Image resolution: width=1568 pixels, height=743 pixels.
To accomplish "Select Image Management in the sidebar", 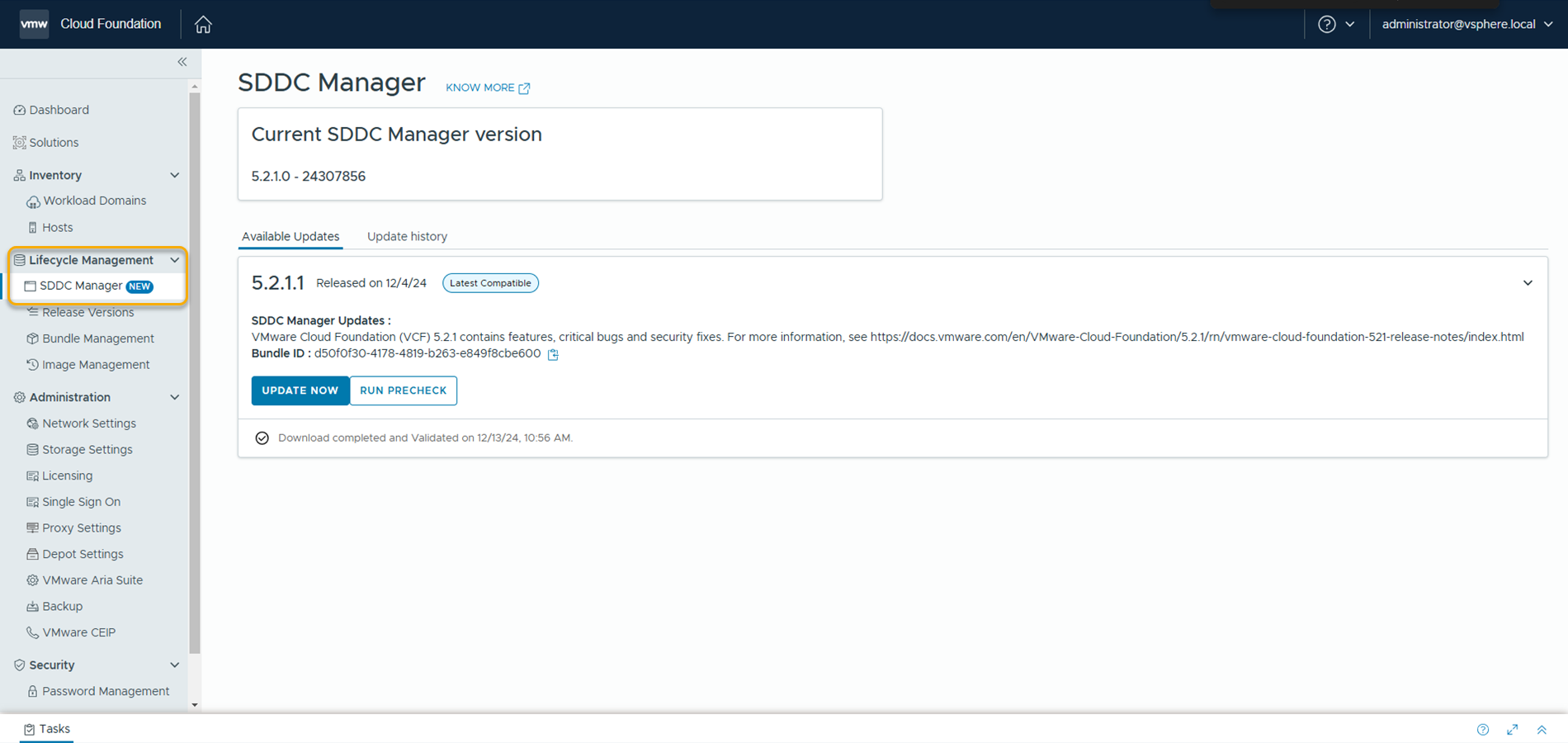I will (x=95, y=364).
